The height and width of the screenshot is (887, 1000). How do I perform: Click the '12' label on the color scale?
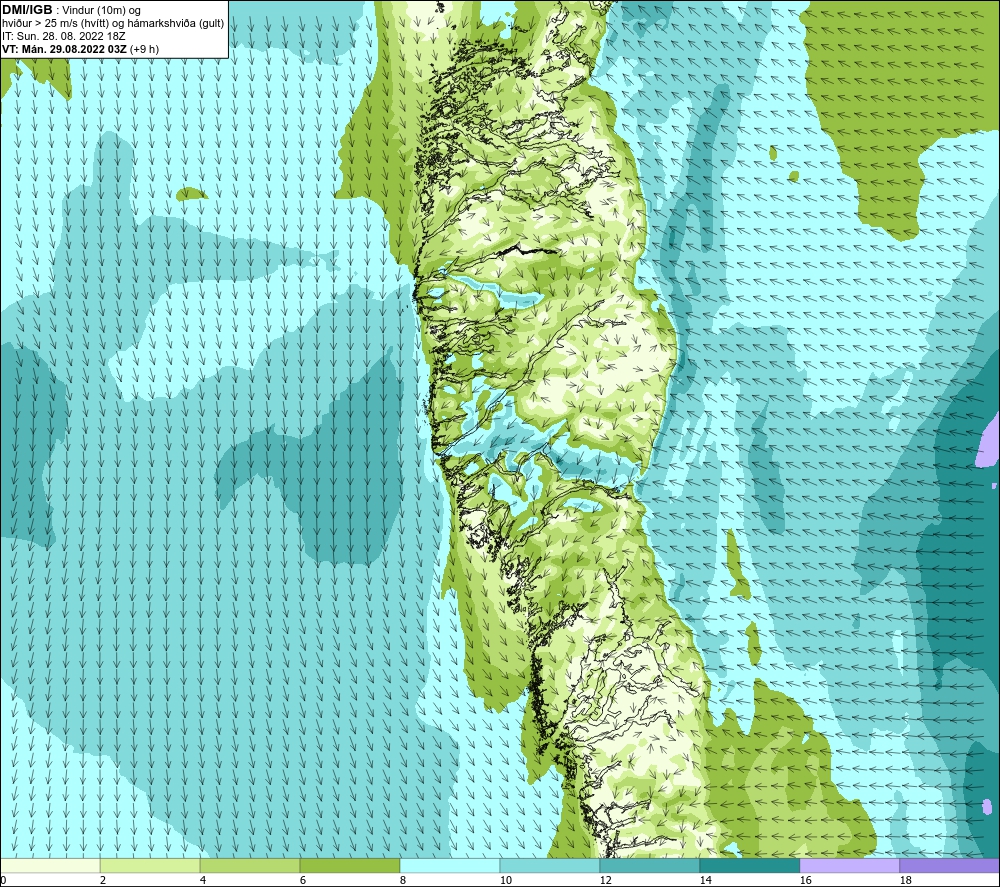(x=605, y=880)
